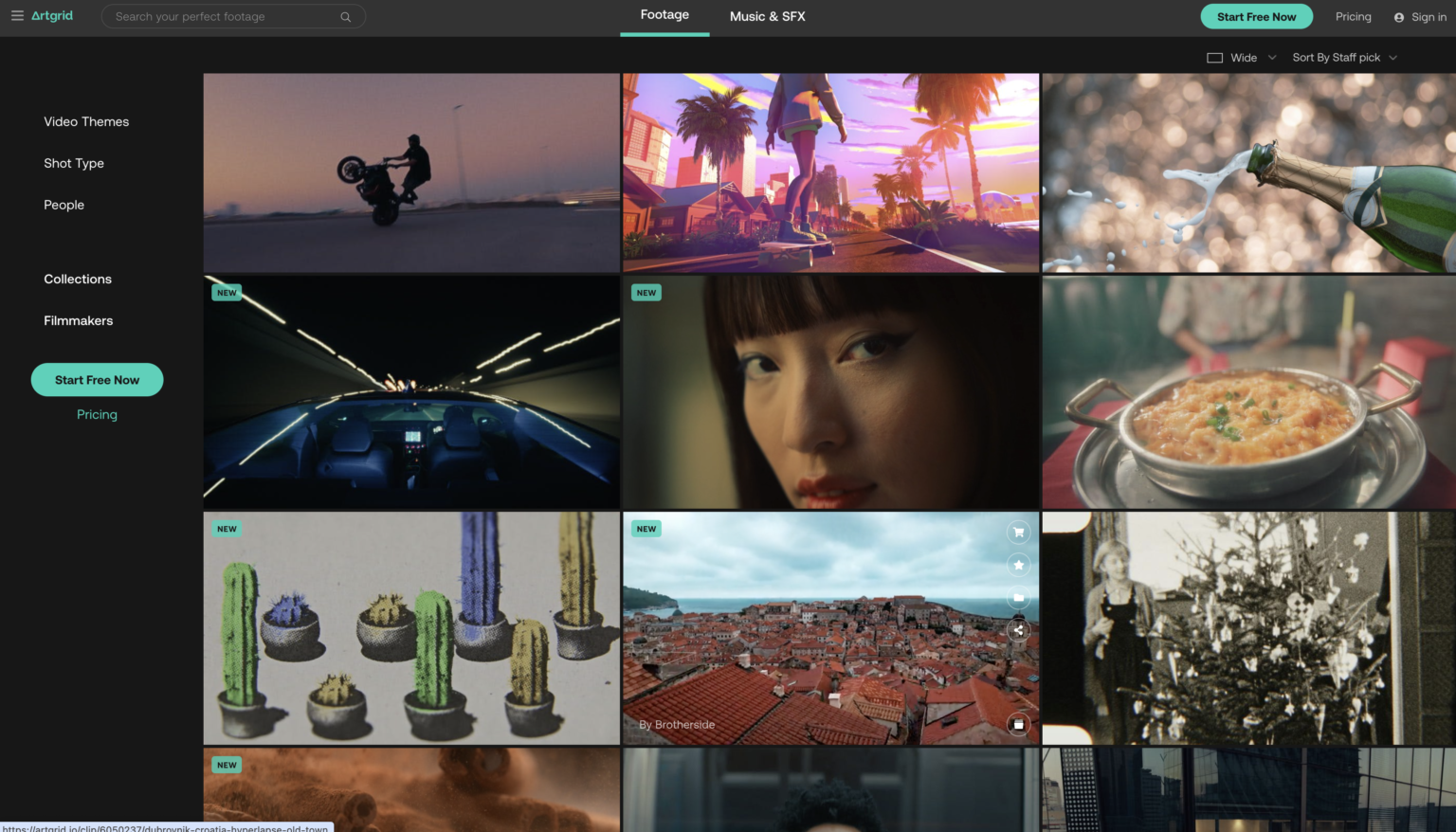The width and height of the screenshot is (1456, 832).
Task: Click the Wide aspect ratio rectangle icon
Action: pos(1215,57)
